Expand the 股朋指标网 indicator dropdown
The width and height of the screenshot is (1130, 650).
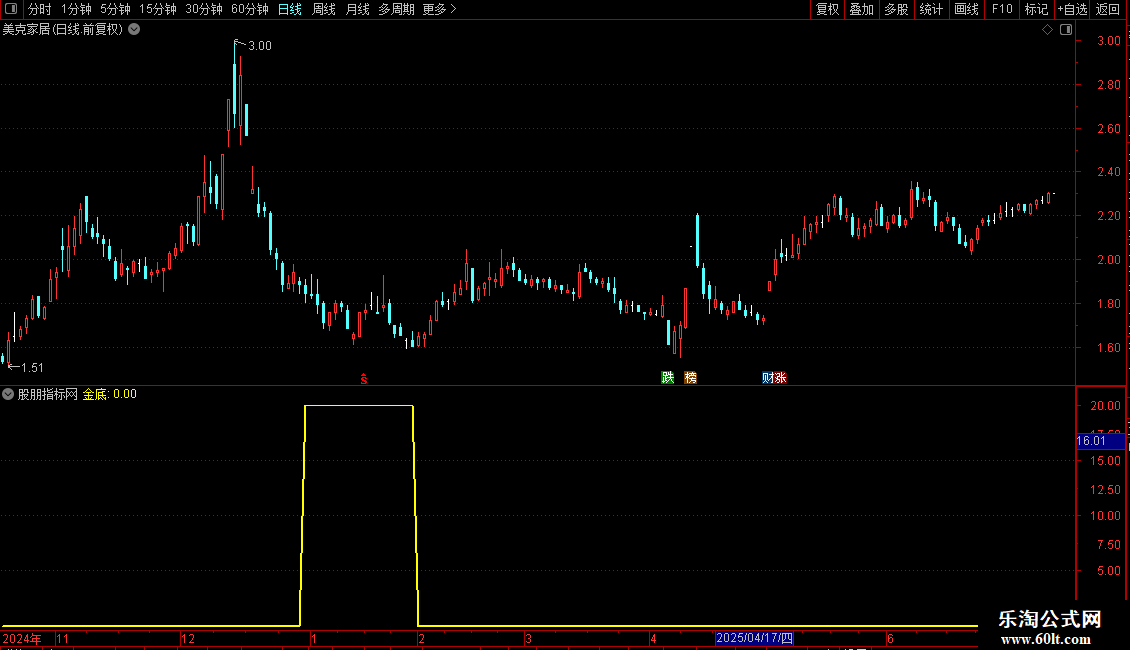pyautogui.click(x=8, y=394)
